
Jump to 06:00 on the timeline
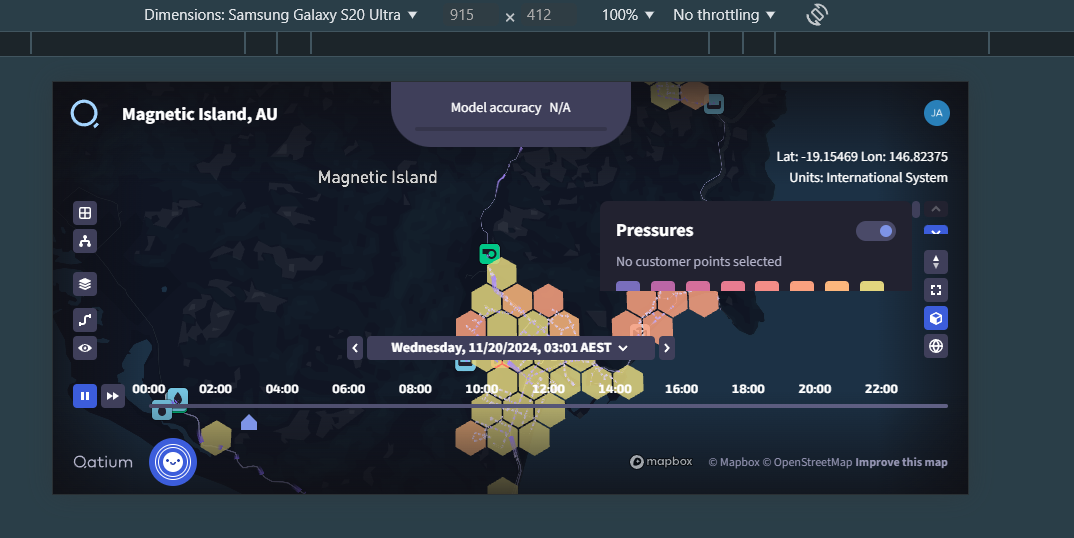(348, 389)
